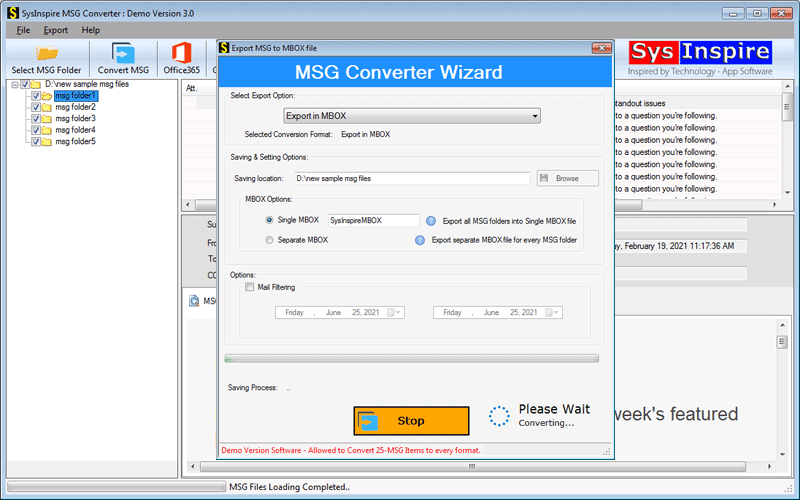Image resolution: width=800 pixels, height=500 pixels.
Task: Click the Saving location path field
Action: pos(412,179)
